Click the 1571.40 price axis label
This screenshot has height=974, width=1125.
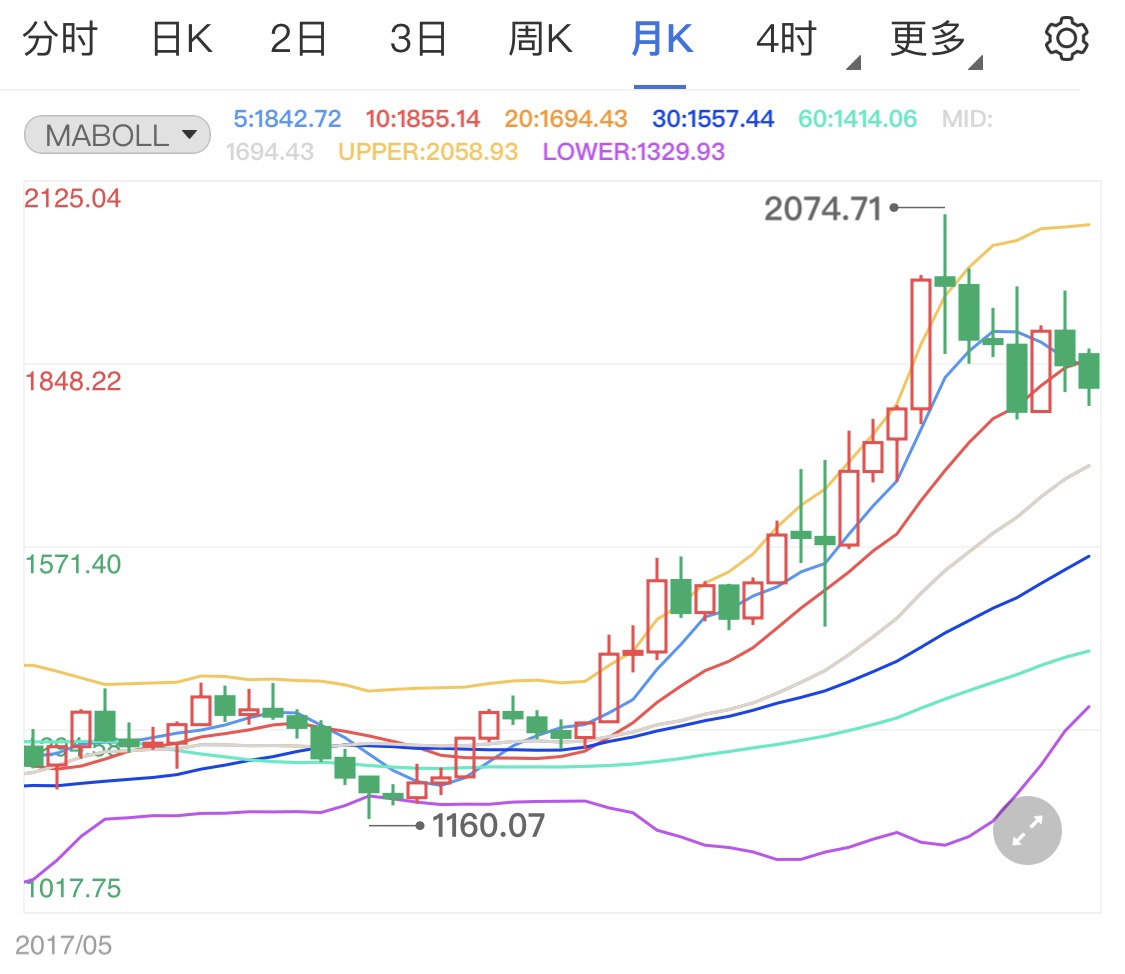[72, 564]
